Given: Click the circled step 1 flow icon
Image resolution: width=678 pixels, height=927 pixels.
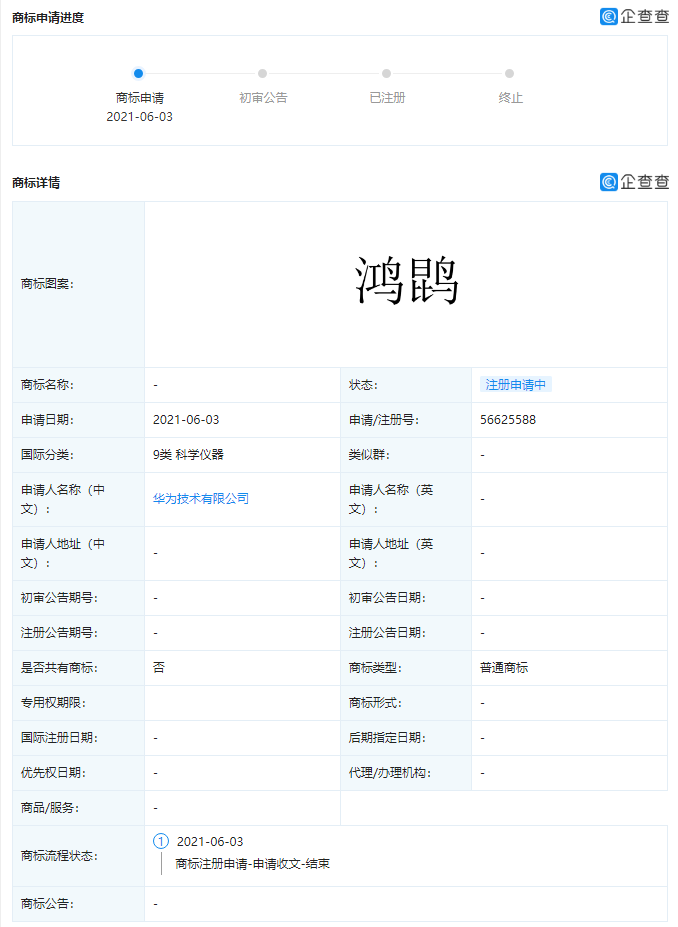Looking at the screenshot, I should tap(161, 841).
